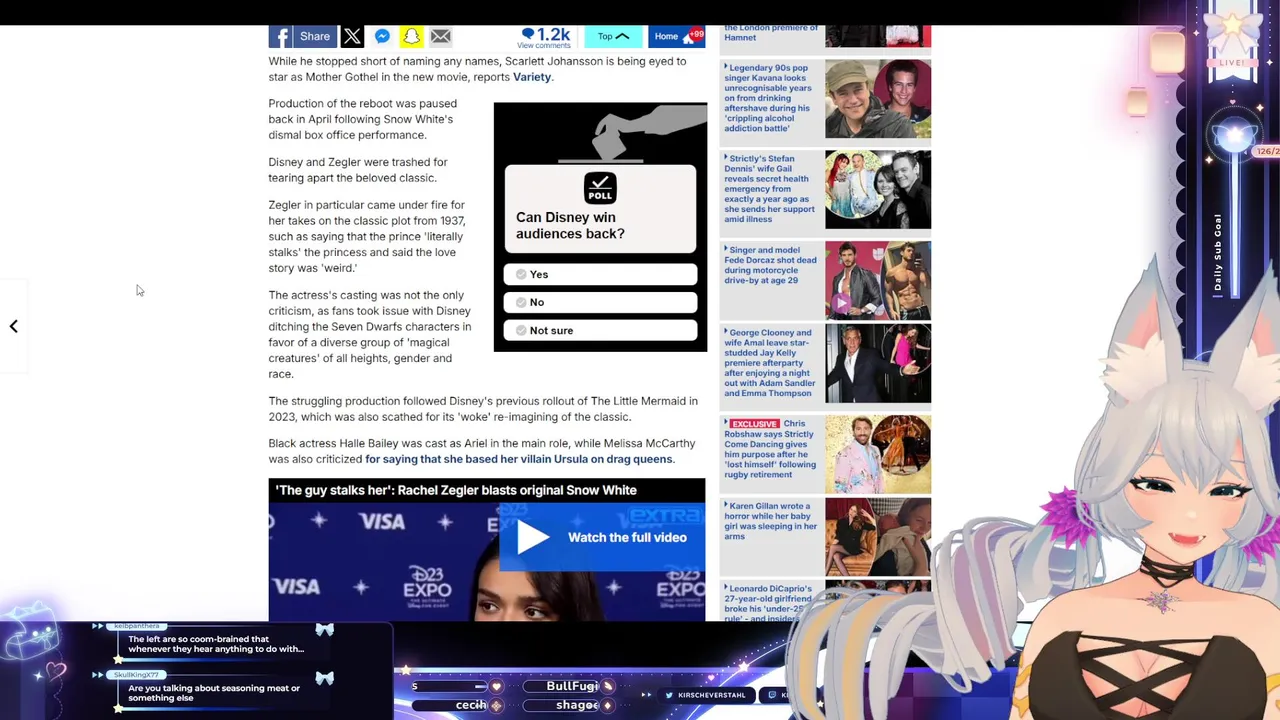Jump to Top of the page
This screenshot has width=1280, height=720.
pos(612,37)
